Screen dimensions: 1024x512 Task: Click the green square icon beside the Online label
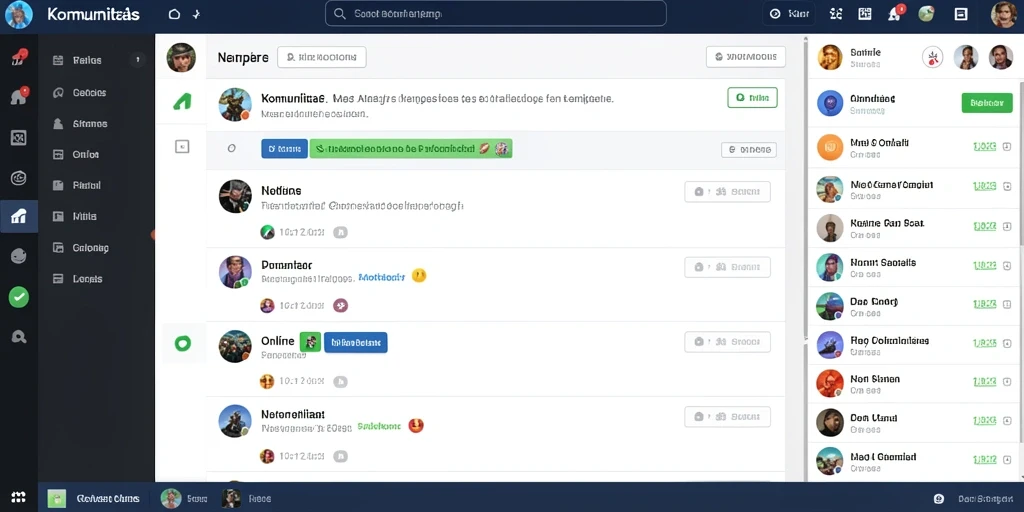click(x=310, y=342)
